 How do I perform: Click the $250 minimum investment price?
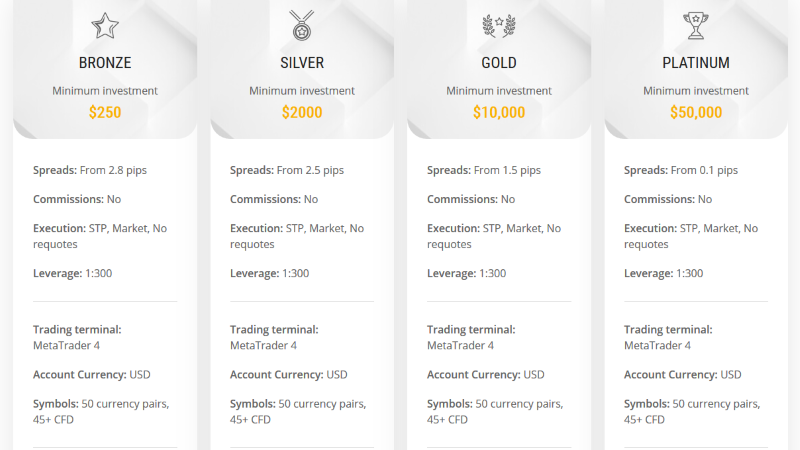105,112
